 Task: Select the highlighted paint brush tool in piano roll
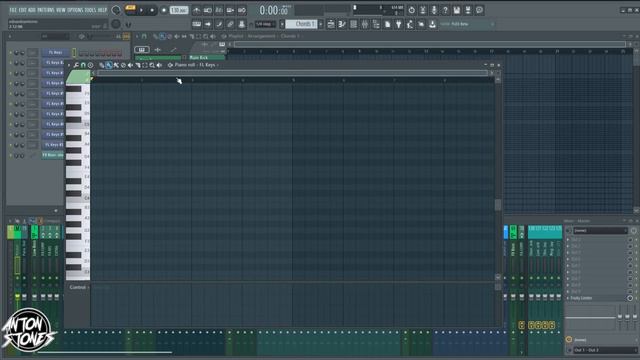point(109,65)
